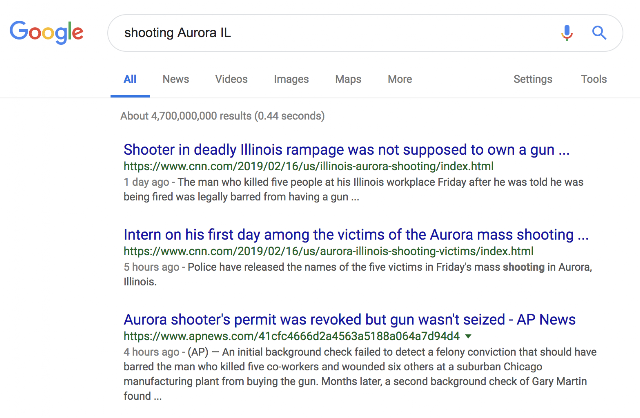The image size is (640, 418).
Task: Expand dropdown arrow beside apnews.com URL
Action: pos(469,336)
